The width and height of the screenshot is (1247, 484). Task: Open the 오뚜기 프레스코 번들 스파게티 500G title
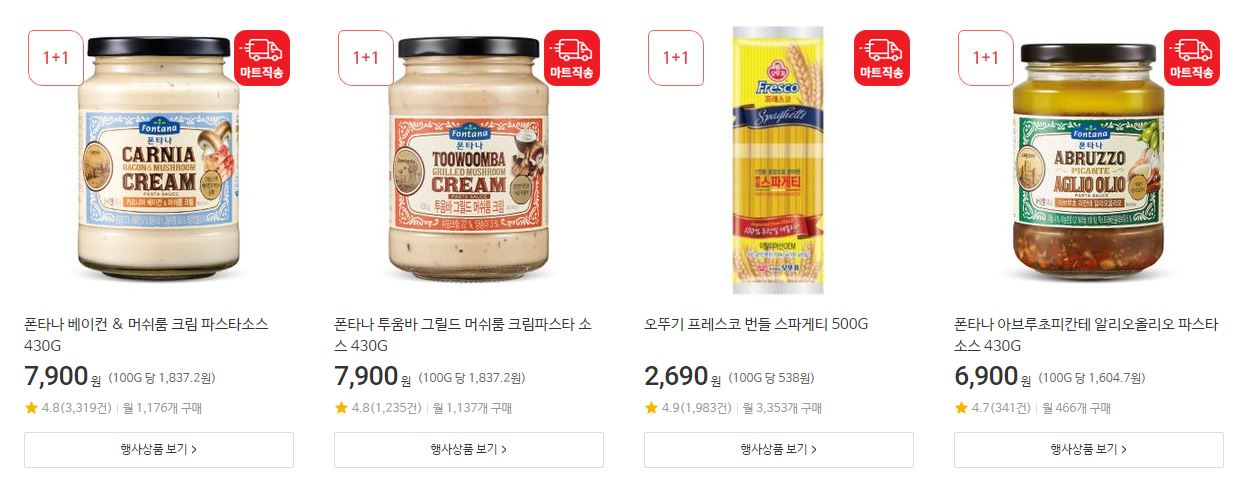(x=756, y=325)
